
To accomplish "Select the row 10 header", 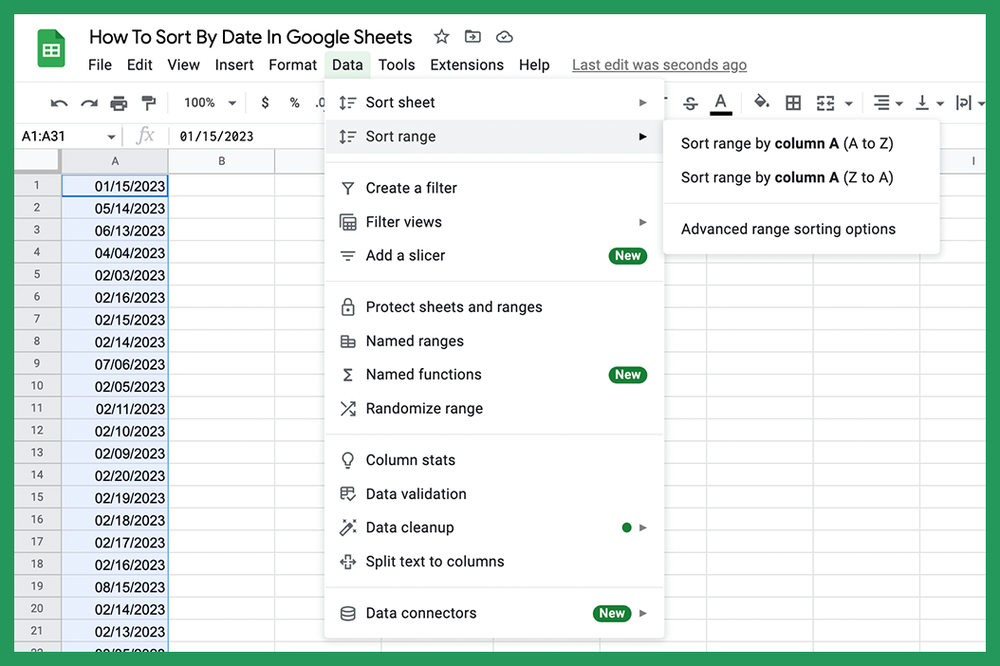I will pos(37,386).
